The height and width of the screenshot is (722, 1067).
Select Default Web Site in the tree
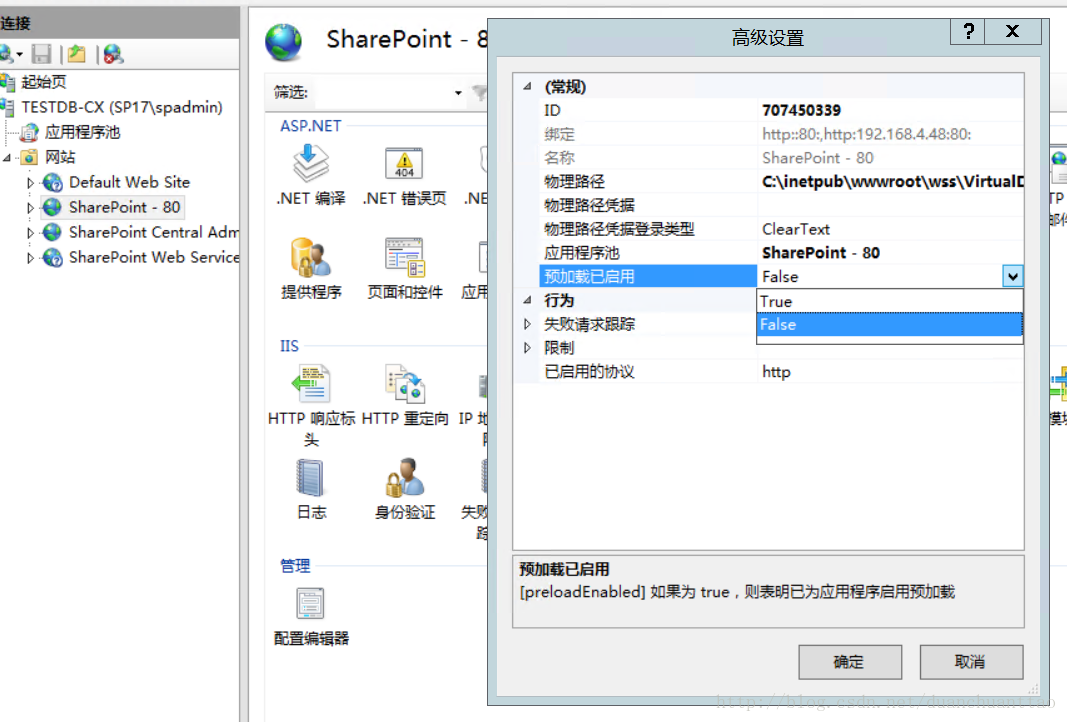click(129, 182)
